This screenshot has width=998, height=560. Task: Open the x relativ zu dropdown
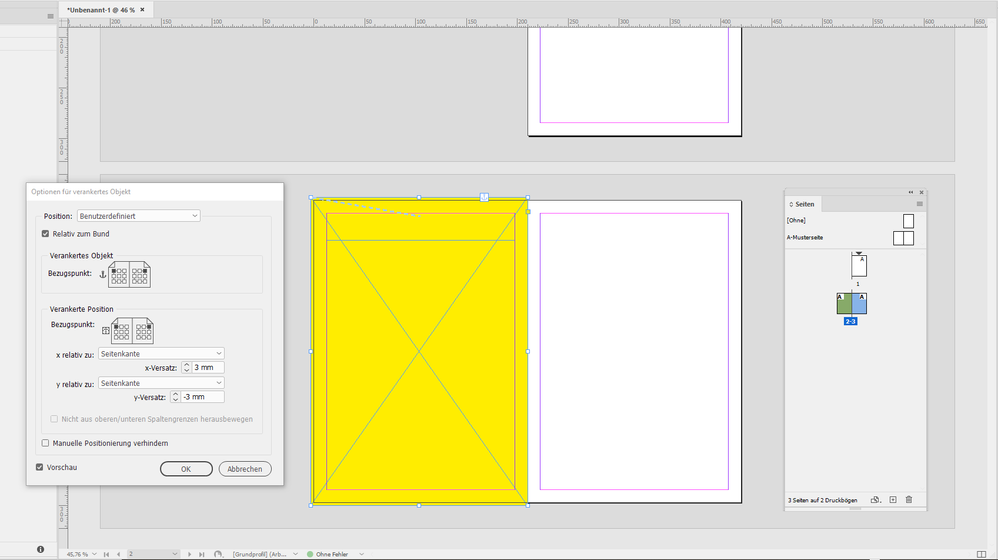click(161, 353)
